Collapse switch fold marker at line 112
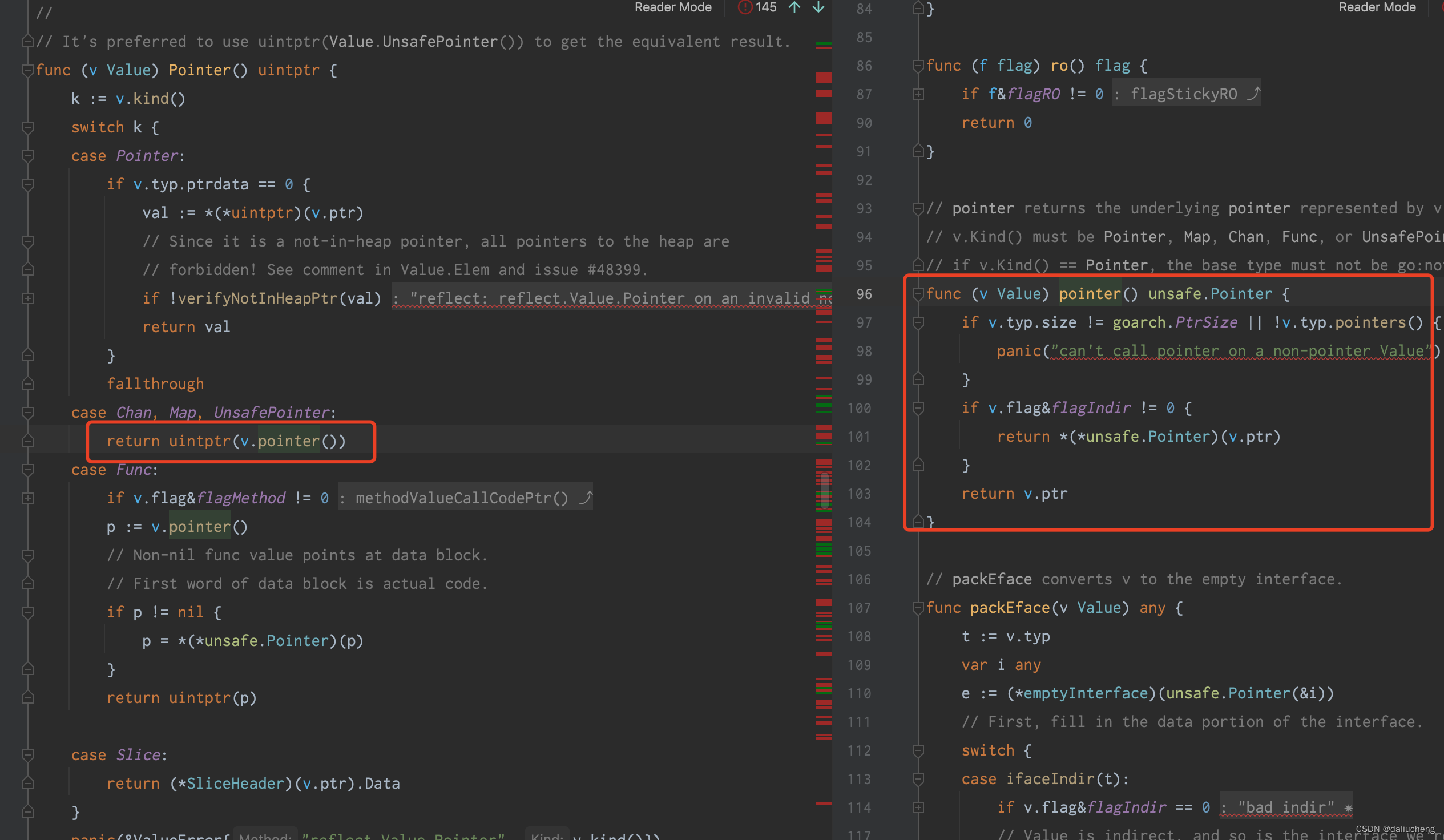This screenshot has width=1444, height=840. [x=918, y=751]
